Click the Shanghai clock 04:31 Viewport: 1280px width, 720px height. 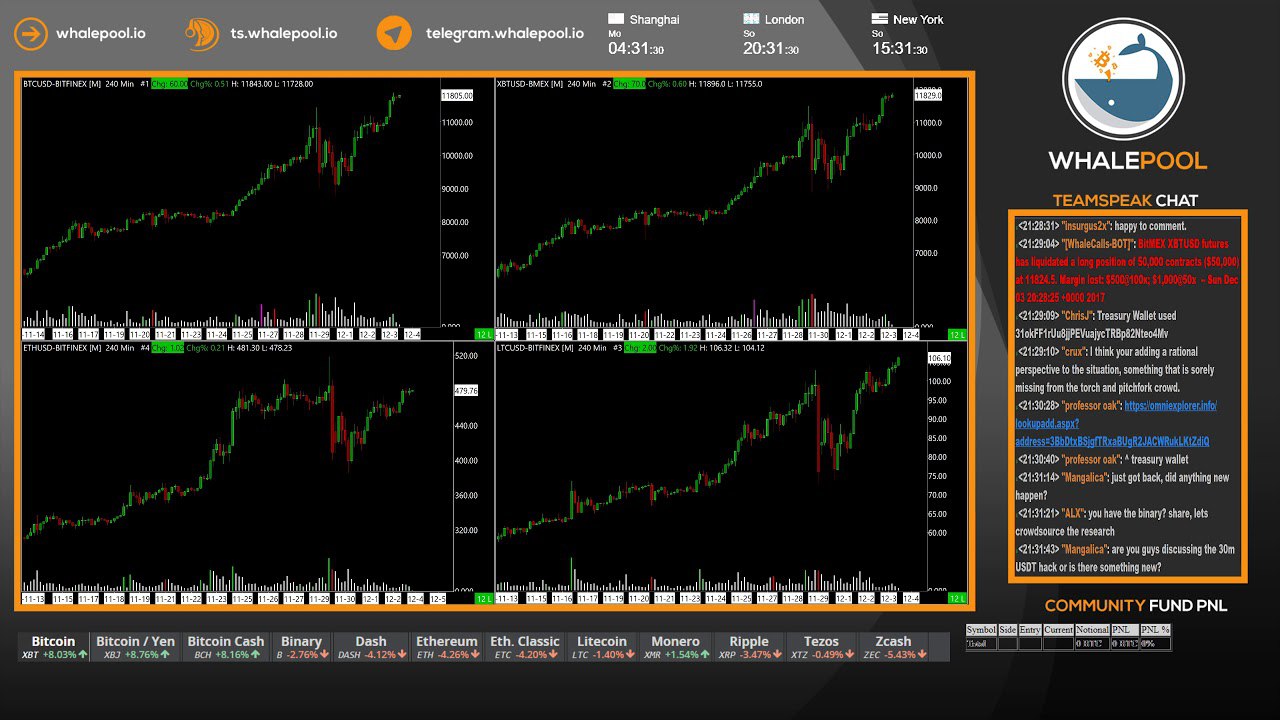point(635,48)
